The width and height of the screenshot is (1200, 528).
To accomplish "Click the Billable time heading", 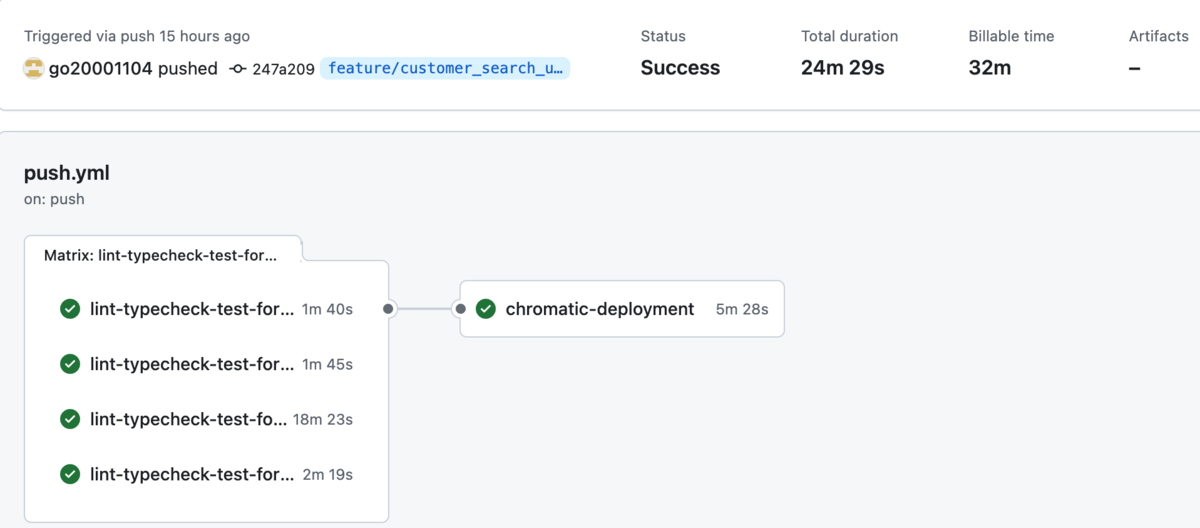I will [1011, 36].
